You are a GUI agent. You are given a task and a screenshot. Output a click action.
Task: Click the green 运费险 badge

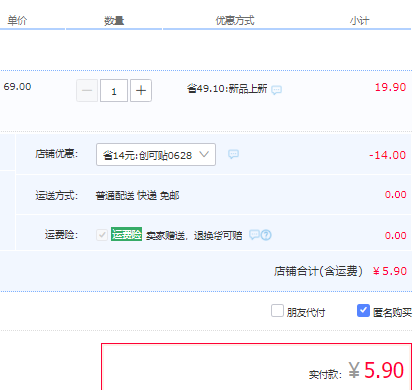(x=126, y=234)
